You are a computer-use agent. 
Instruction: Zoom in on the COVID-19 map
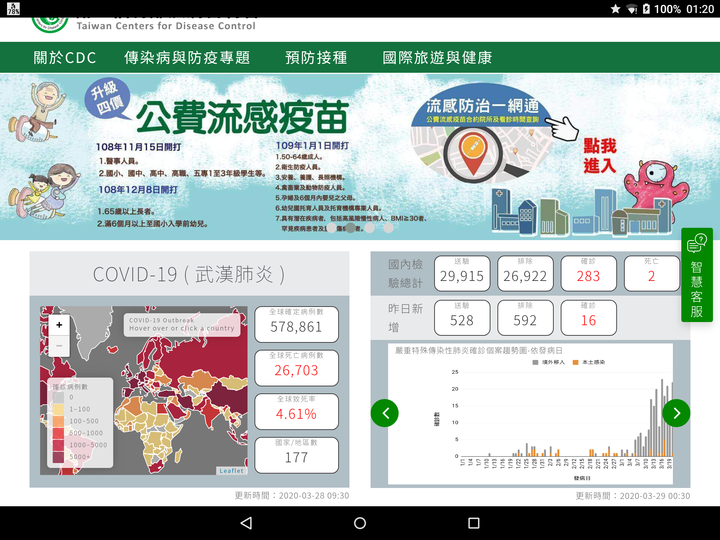pyautogui.click(x=59, y=325)
